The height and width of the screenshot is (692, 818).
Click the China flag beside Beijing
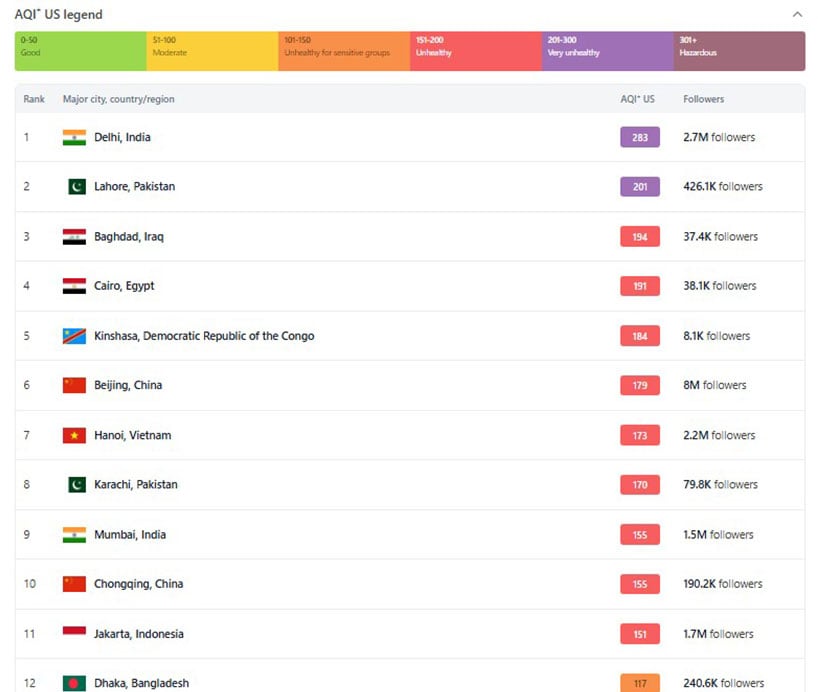click(x=74, y=385)
